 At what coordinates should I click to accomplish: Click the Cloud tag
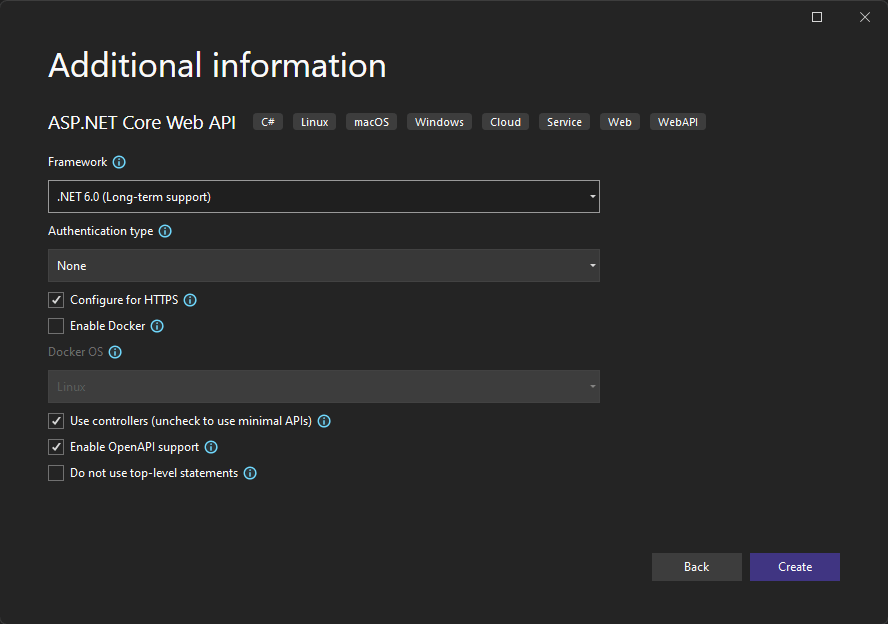pos(505,122)
